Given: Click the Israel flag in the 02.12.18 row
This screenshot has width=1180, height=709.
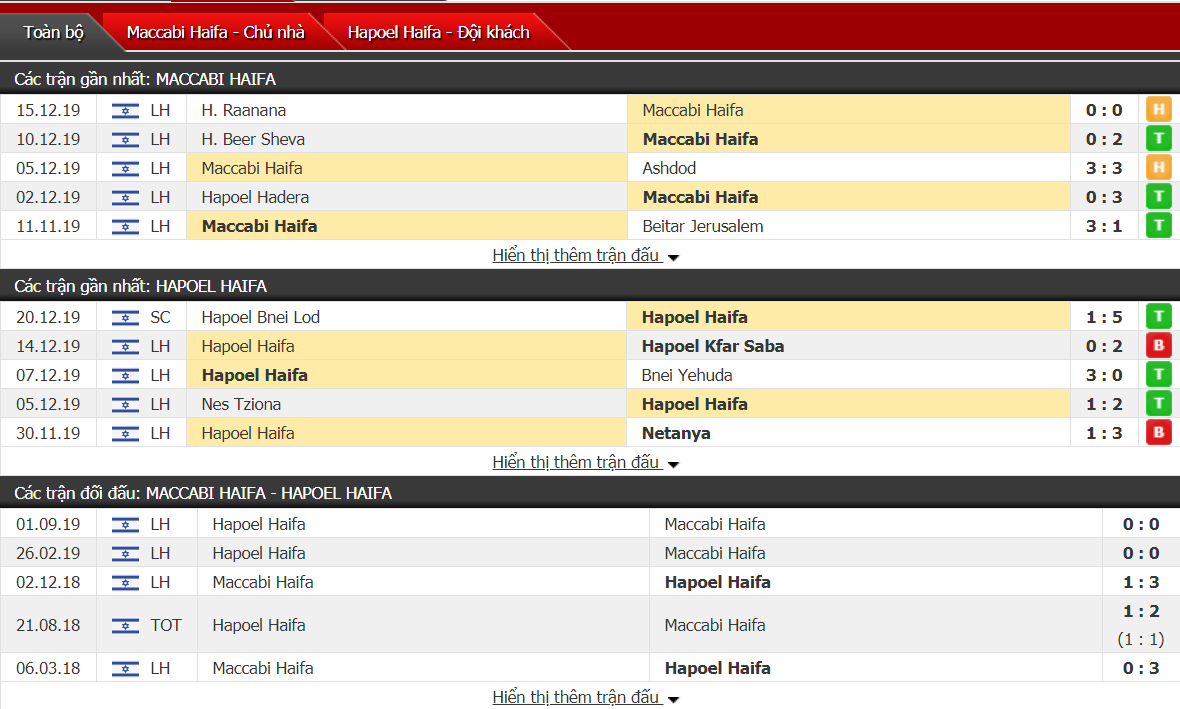Looking at the screenshot, I should click(125, 583).
